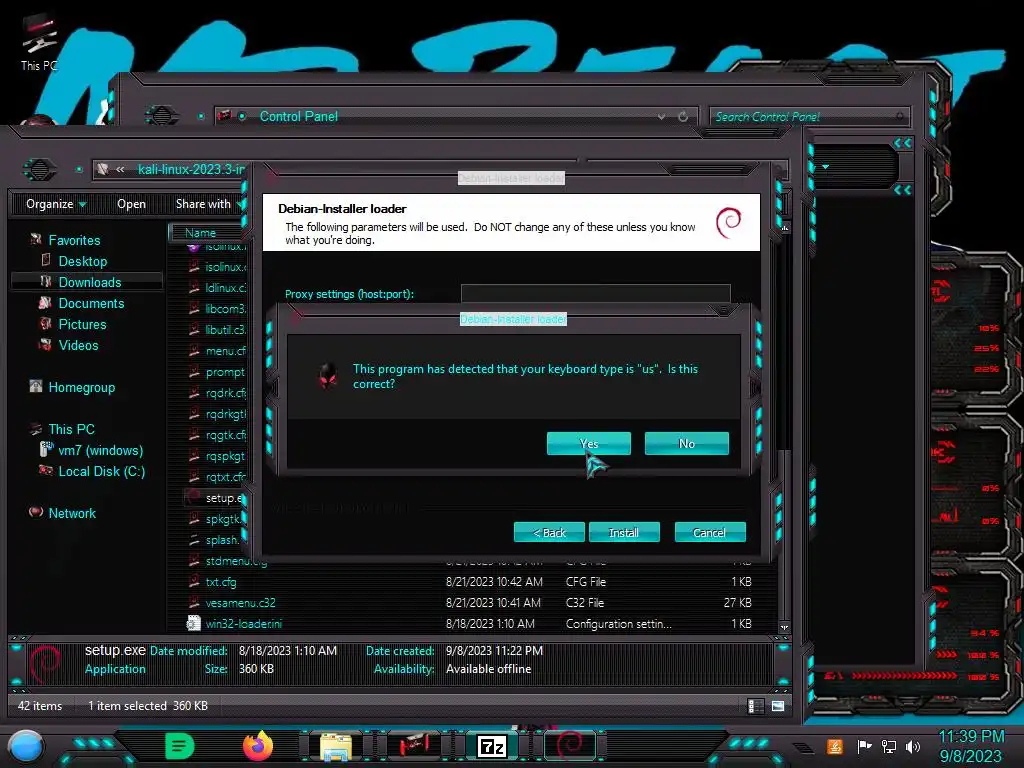Select the setup.exe file row
The height and width of the screenshot is (768, 1024).
click(x=214, y=498)
